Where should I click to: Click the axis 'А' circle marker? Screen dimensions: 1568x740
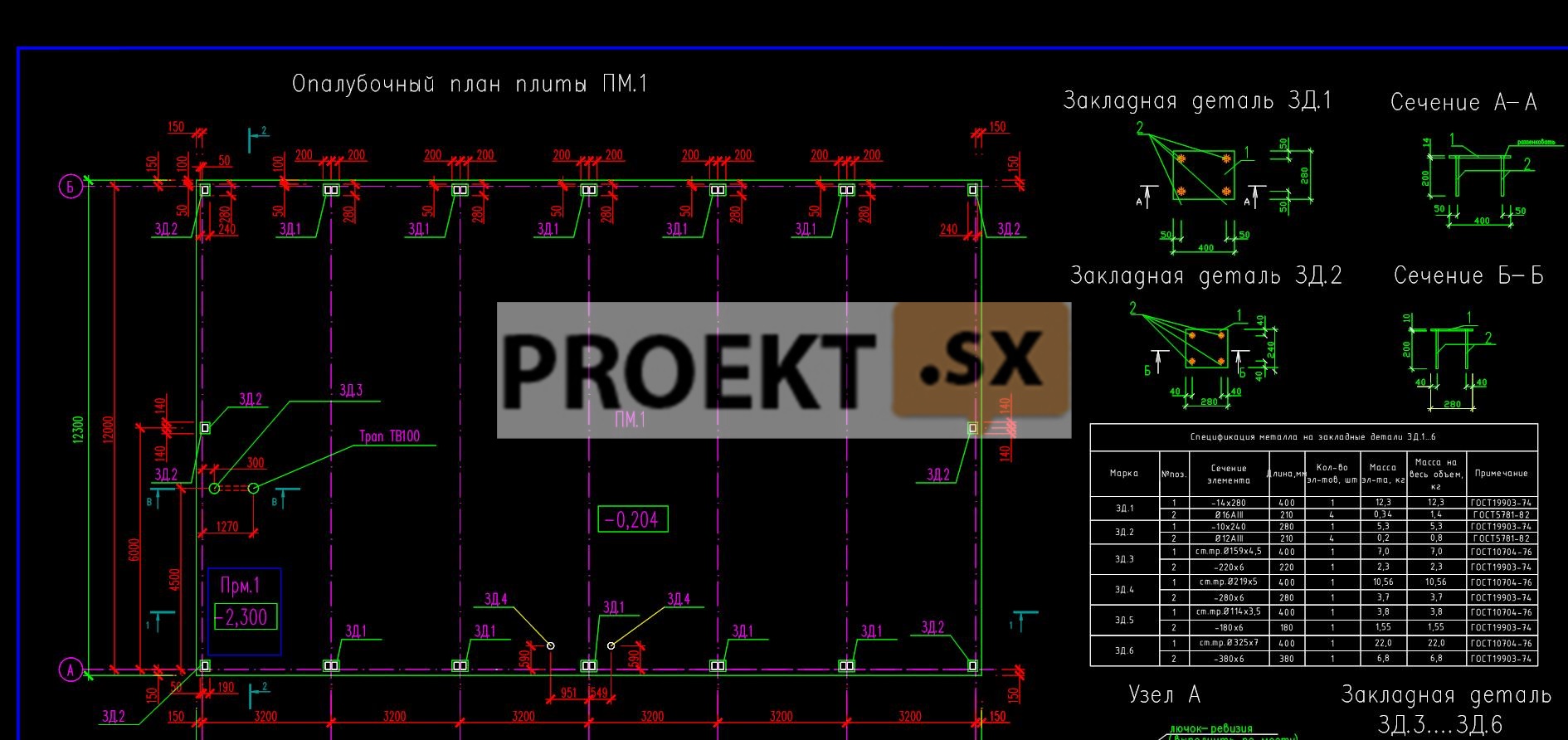(70, 669)
